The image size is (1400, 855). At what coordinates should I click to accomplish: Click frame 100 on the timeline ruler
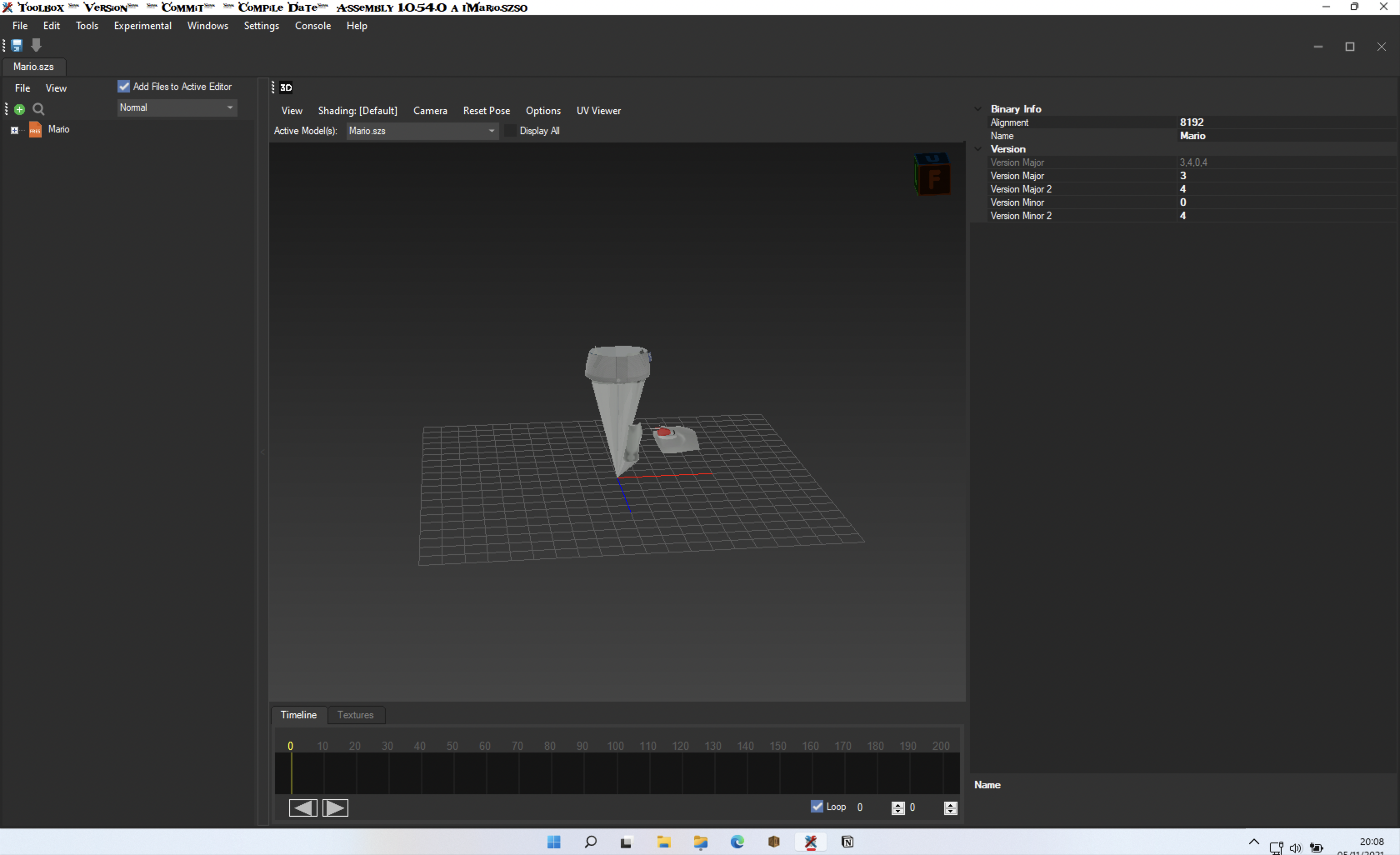[x=615, y=746]
